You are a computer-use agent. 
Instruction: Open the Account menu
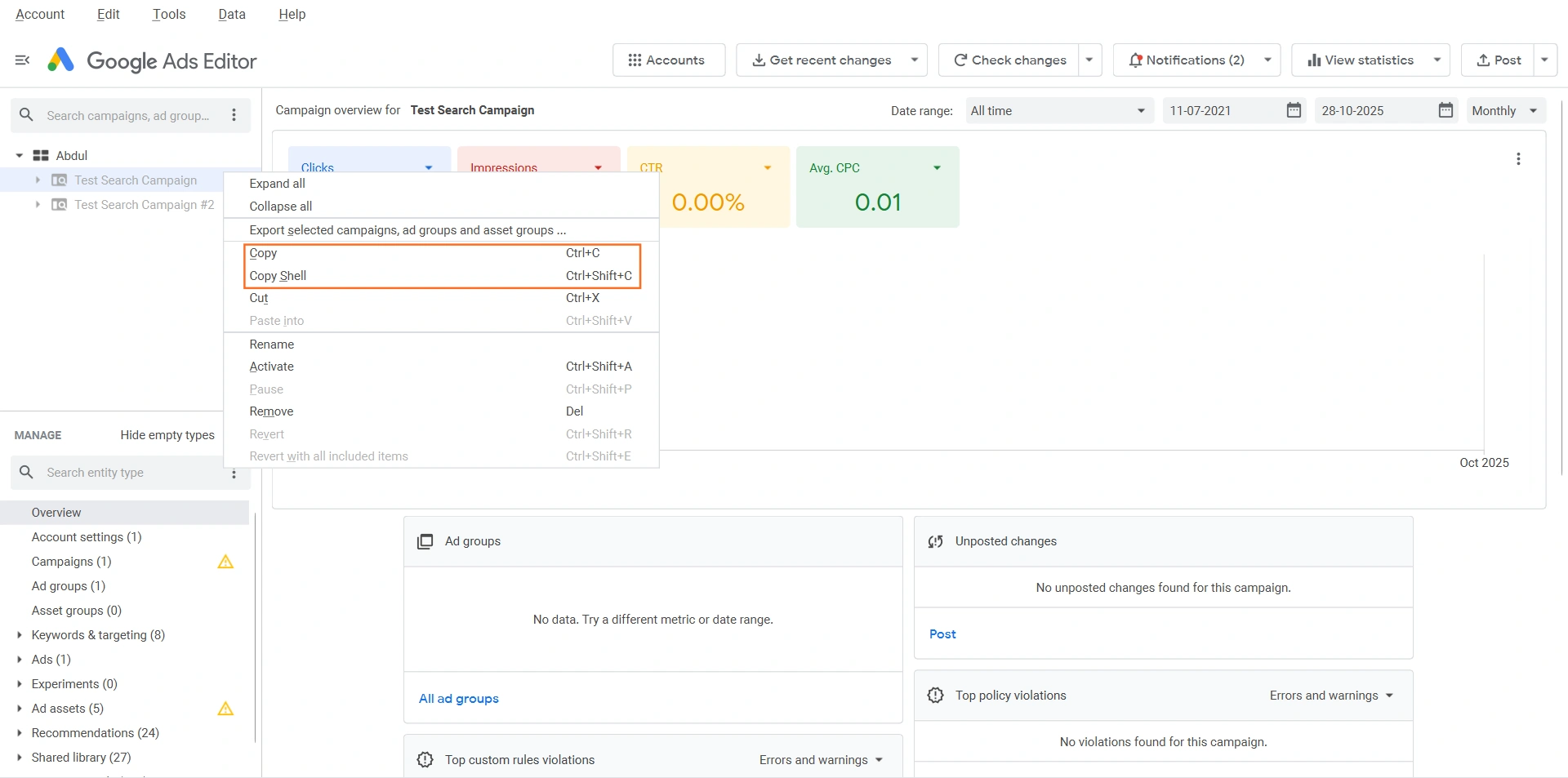point(40,15)
